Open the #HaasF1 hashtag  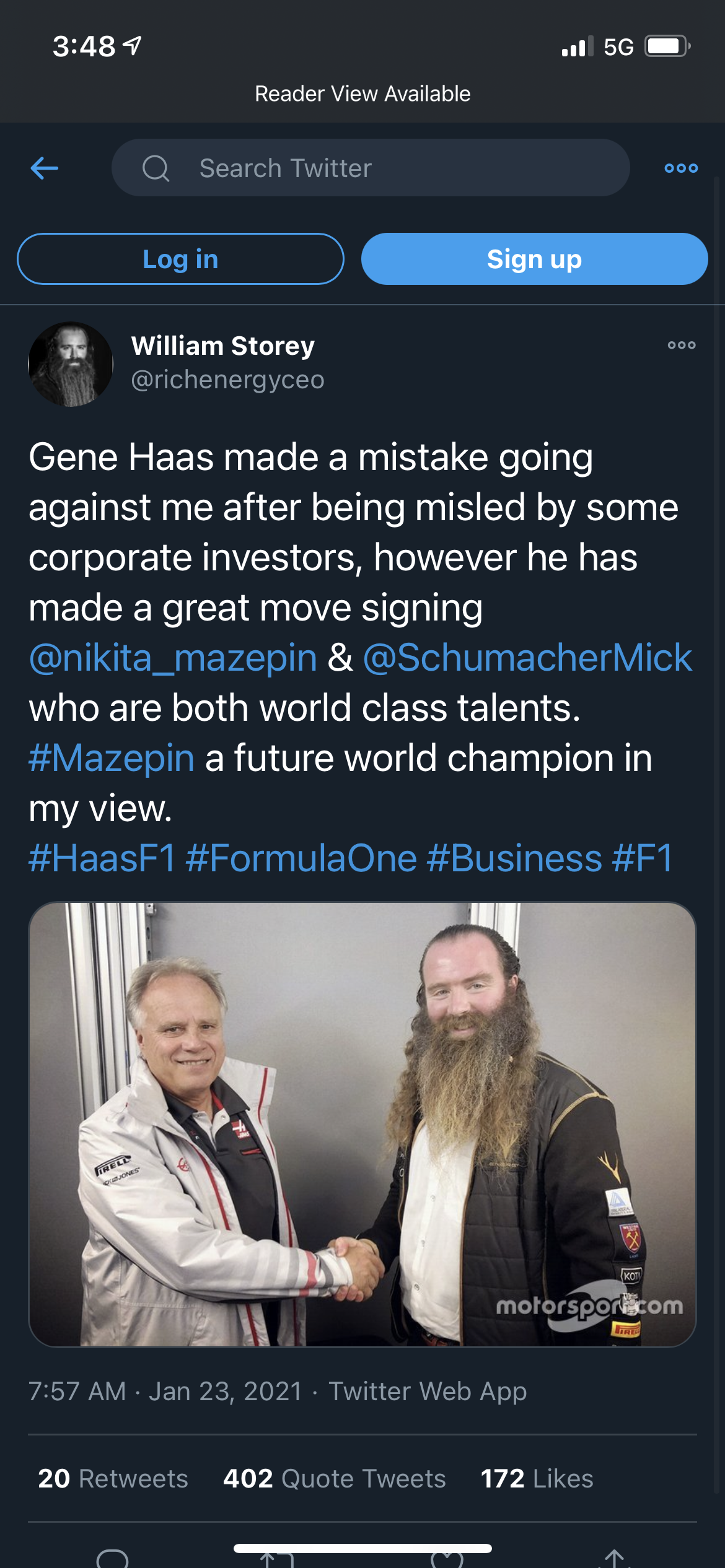tap(102, 858)
